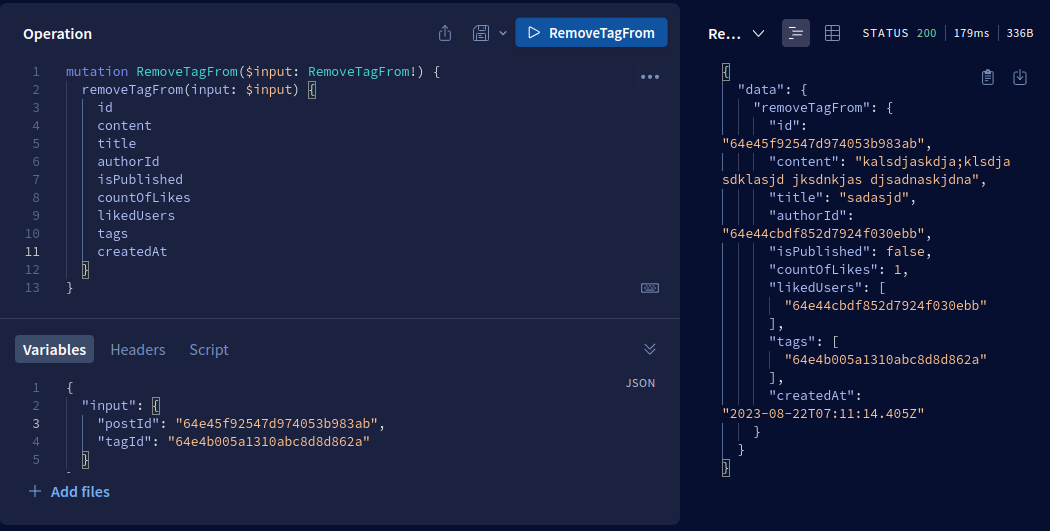Collapse the variables panel with double chevron
The image size is (1050, 531).
(x=650, y=349)
